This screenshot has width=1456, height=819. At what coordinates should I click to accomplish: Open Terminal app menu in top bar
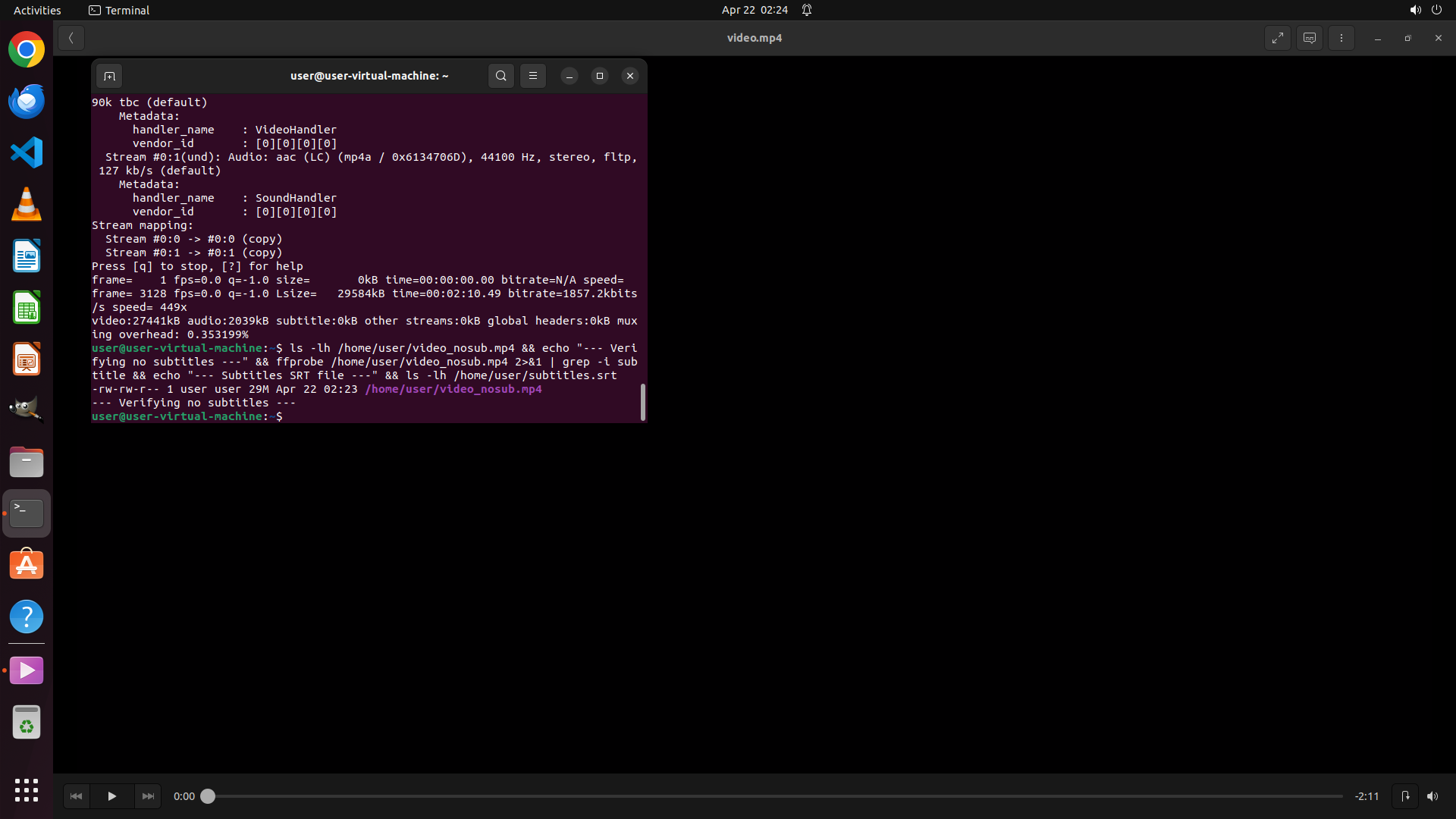[119, 10]
